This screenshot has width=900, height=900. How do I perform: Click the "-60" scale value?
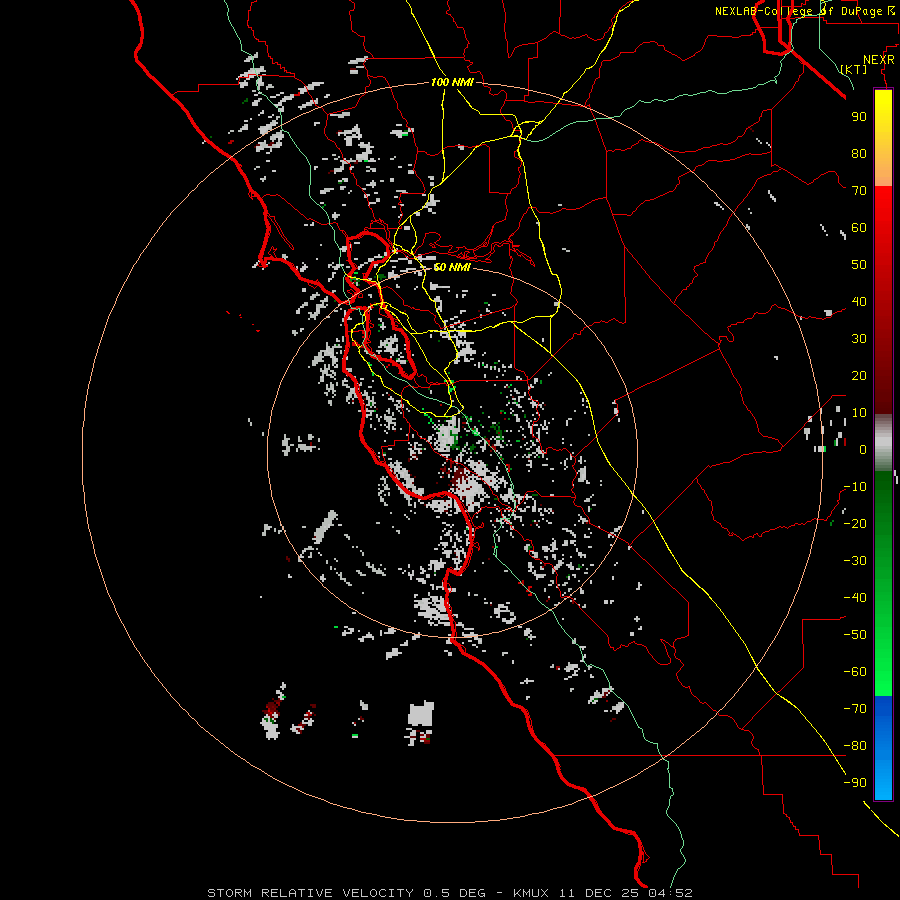point(855,672)
